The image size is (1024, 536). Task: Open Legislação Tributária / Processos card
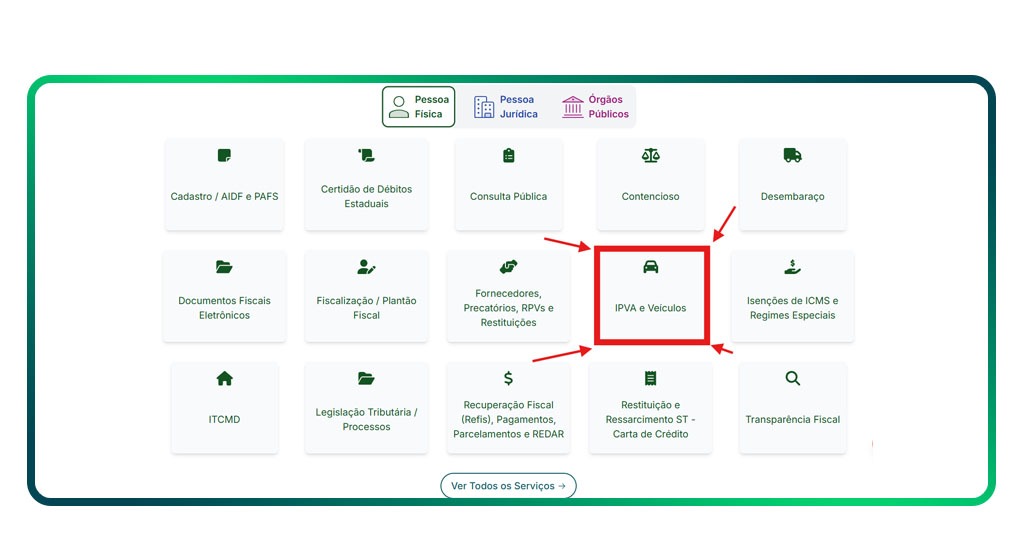coord(366,409)
